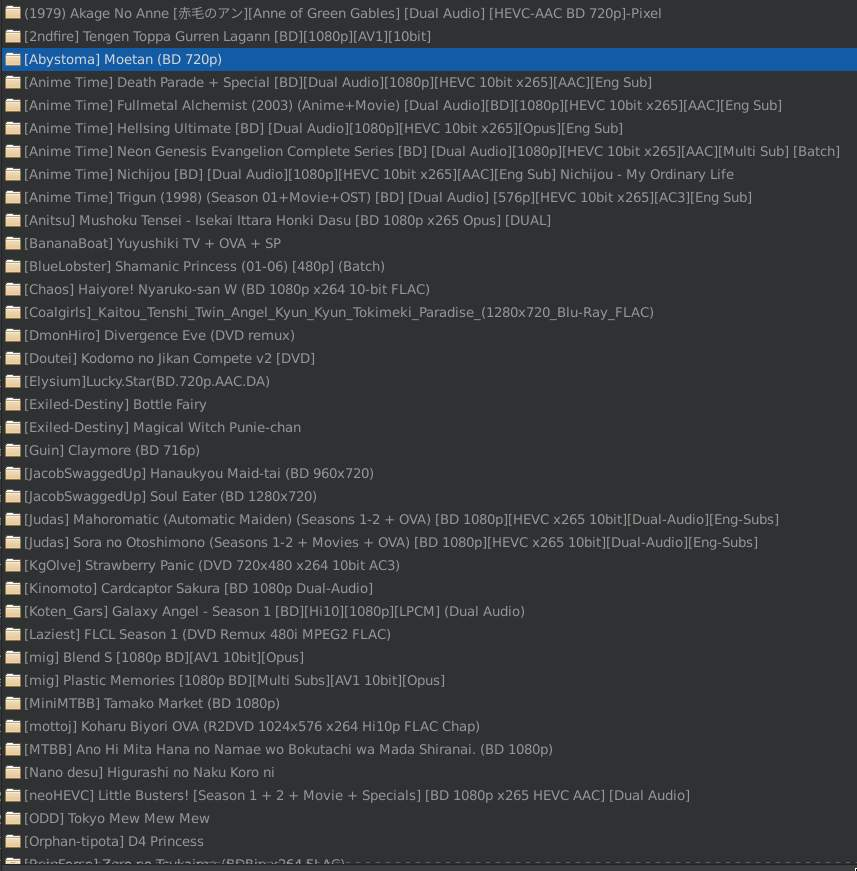Select the Coalgirls Kaitou Tenshi folder icon
857x871 pixels.
pyautogui.click(x=13, y=312)
